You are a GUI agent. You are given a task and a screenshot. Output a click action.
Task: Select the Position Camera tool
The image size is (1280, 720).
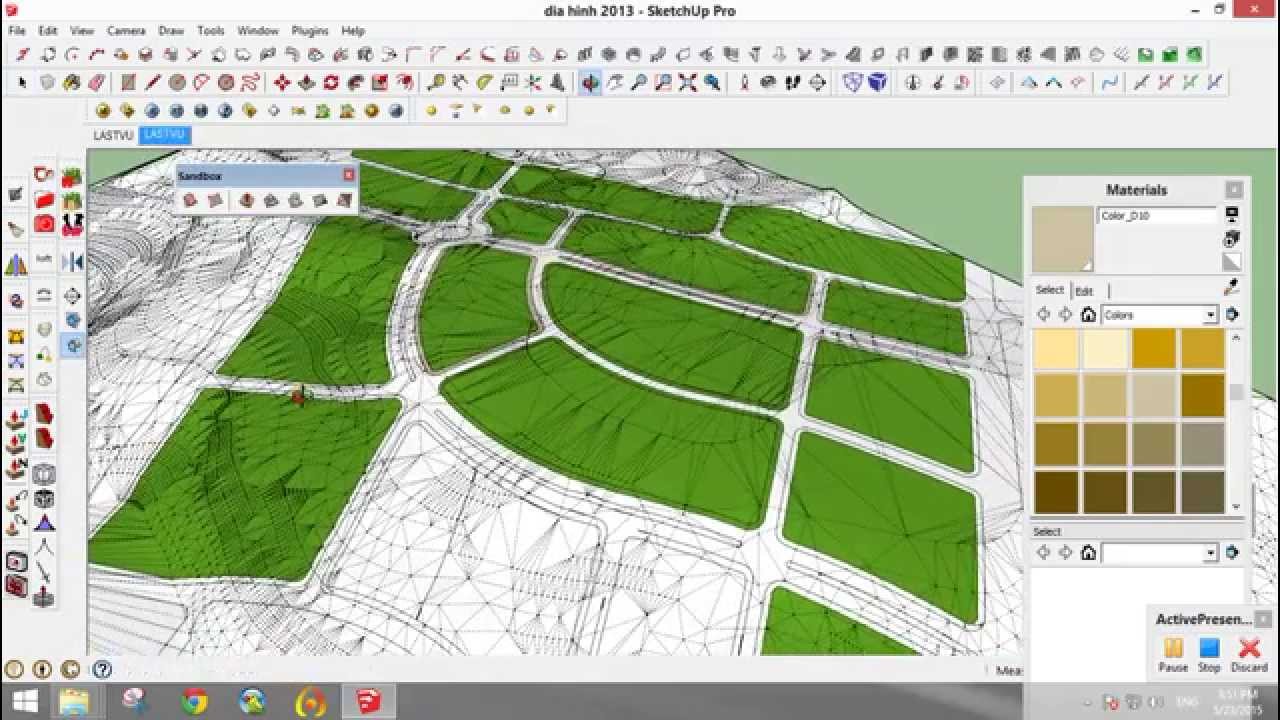tap(744, 83)
